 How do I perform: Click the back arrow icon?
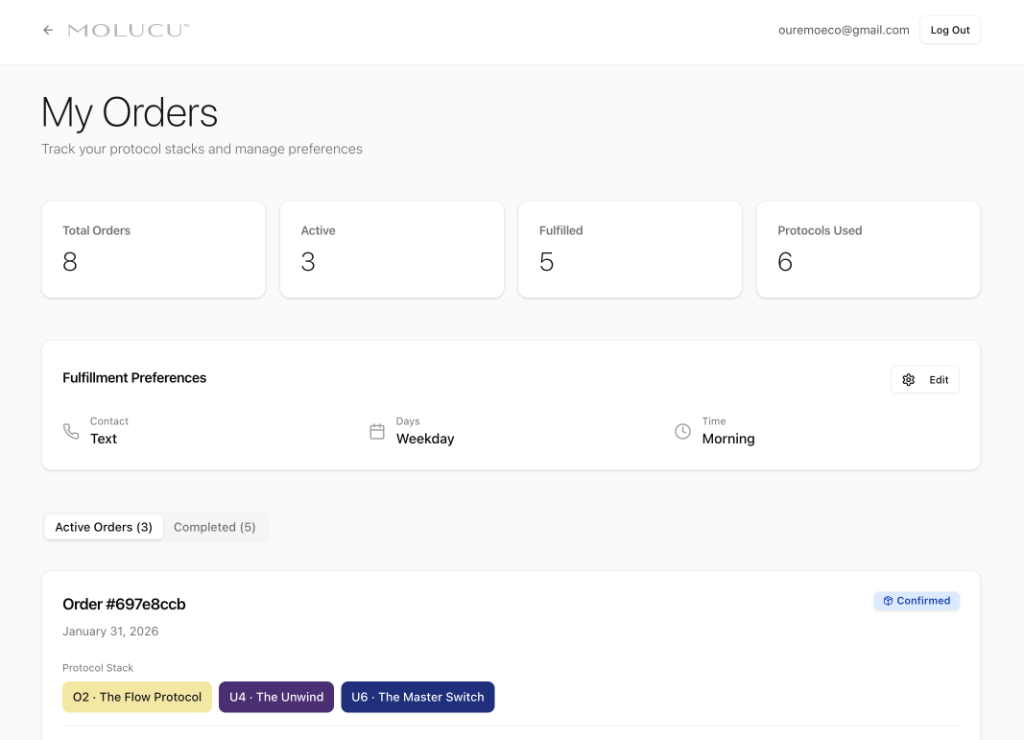[x=48, y=30]
